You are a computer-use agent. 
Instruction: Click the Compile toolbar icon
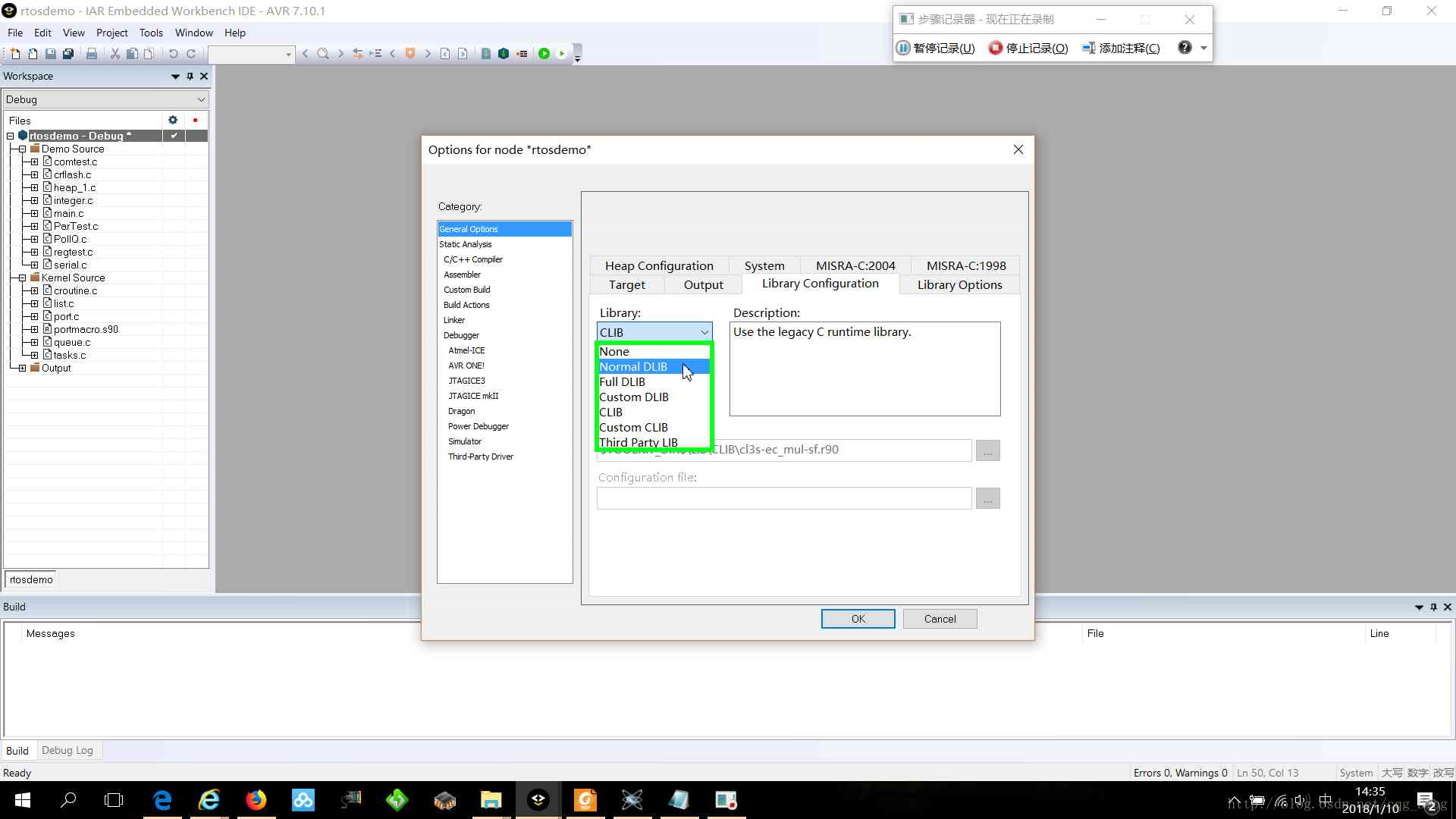click(x=485, y=54)
